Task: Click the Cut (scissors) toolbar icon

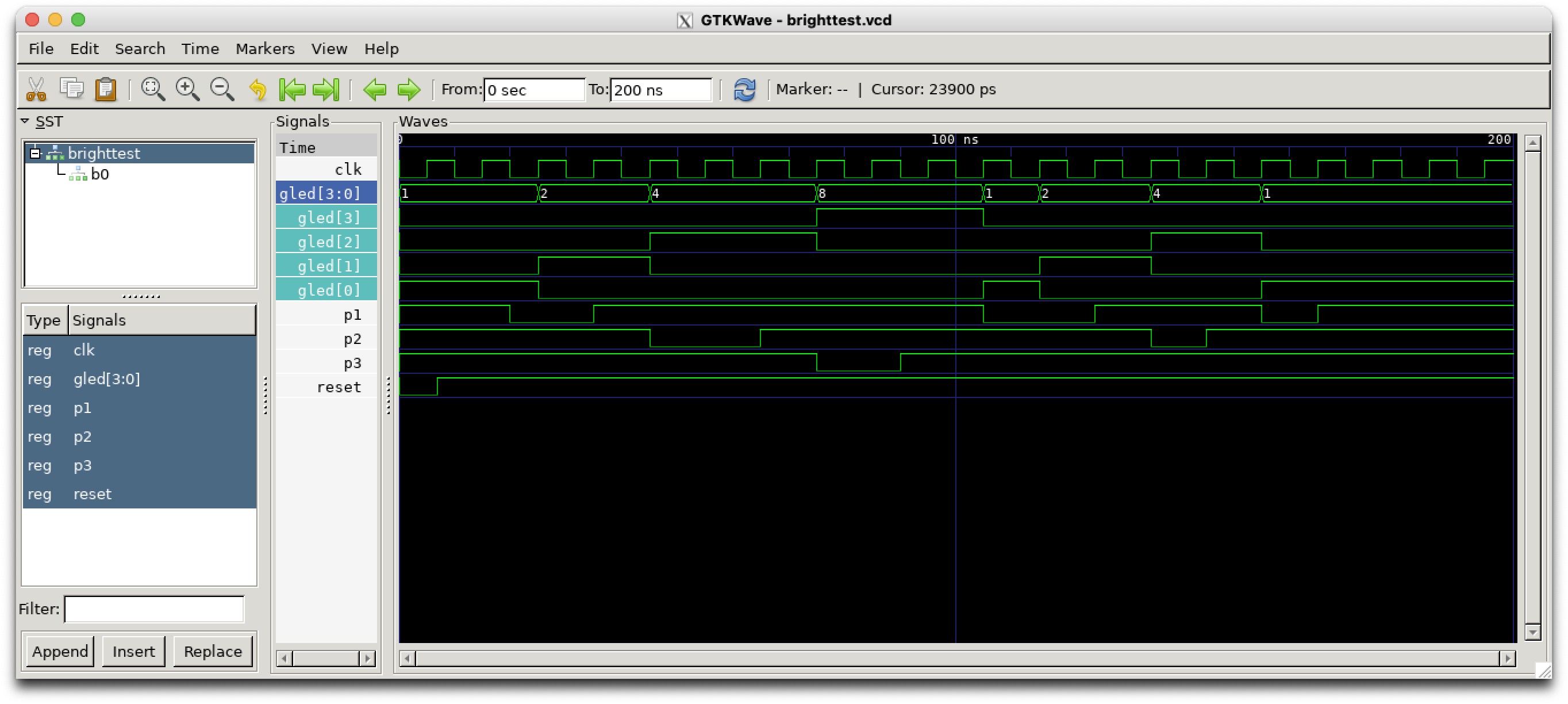Action: coord(37,90)
